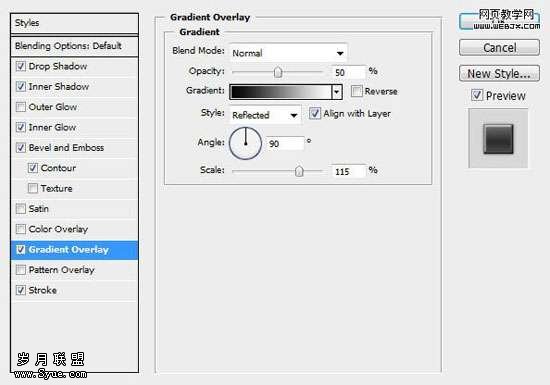The width and height of the screenshot is (550, 385).
Task: Toggle Align with Layer checkbox
Action: (x=315, y=113)
